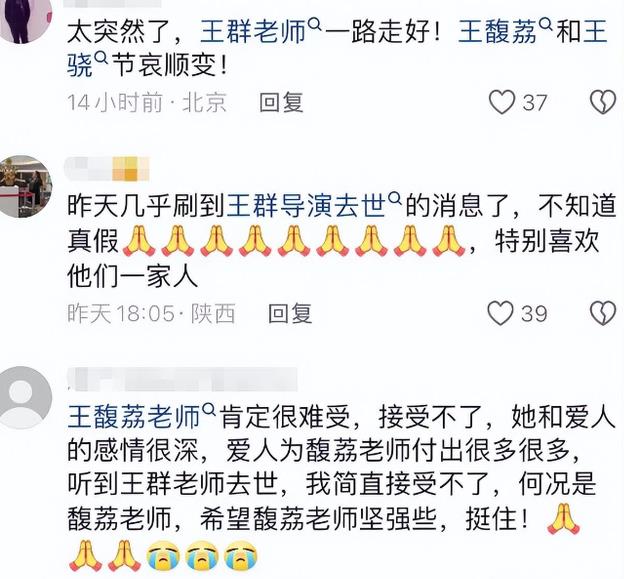
Task: Like the Beijing comment with 37 likes
Action: [502, 102]
